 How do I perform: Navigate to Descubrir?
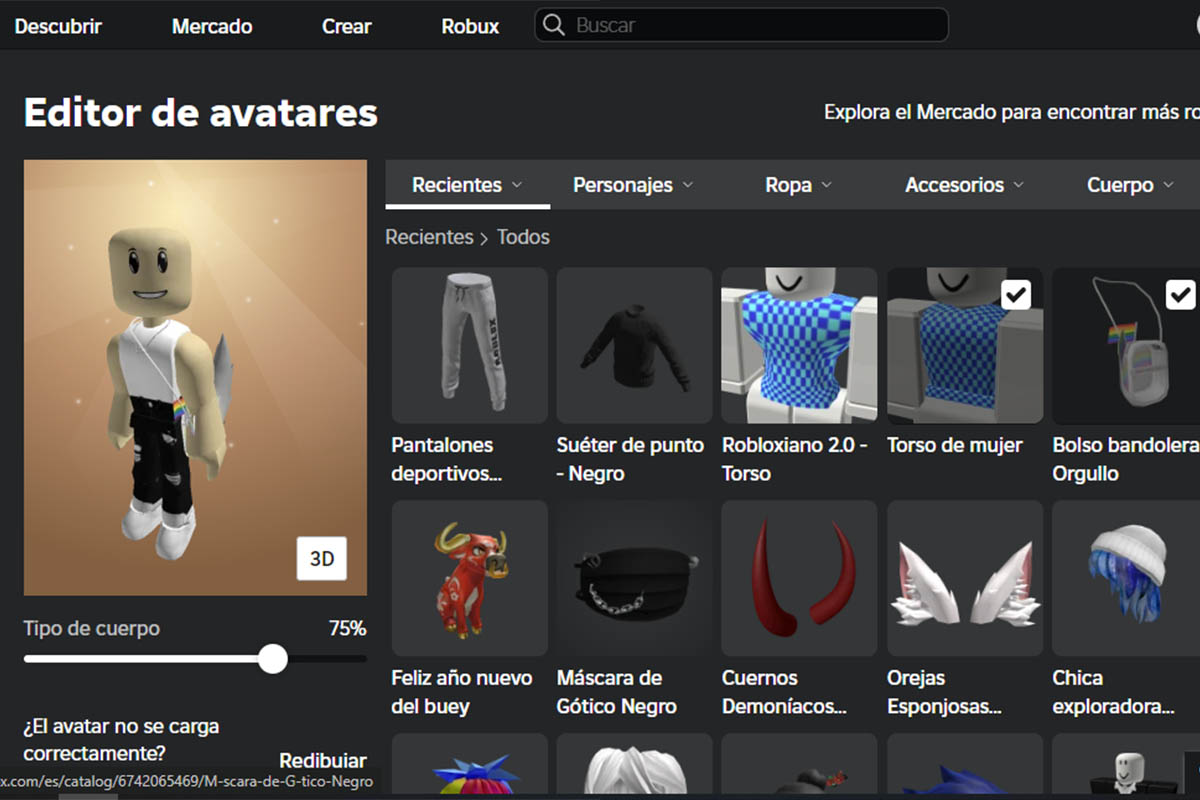tap(57, 26)
